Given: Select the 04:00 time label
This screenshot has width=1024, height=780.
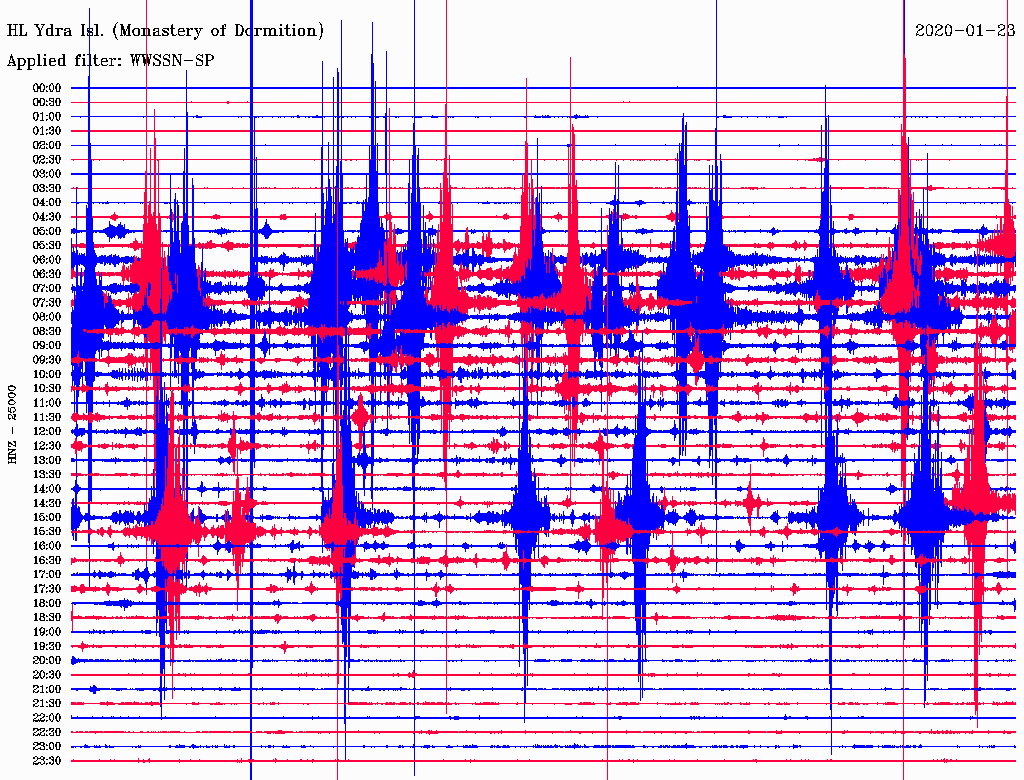Looking at the screenshot, I should click(x=47, y=203).
